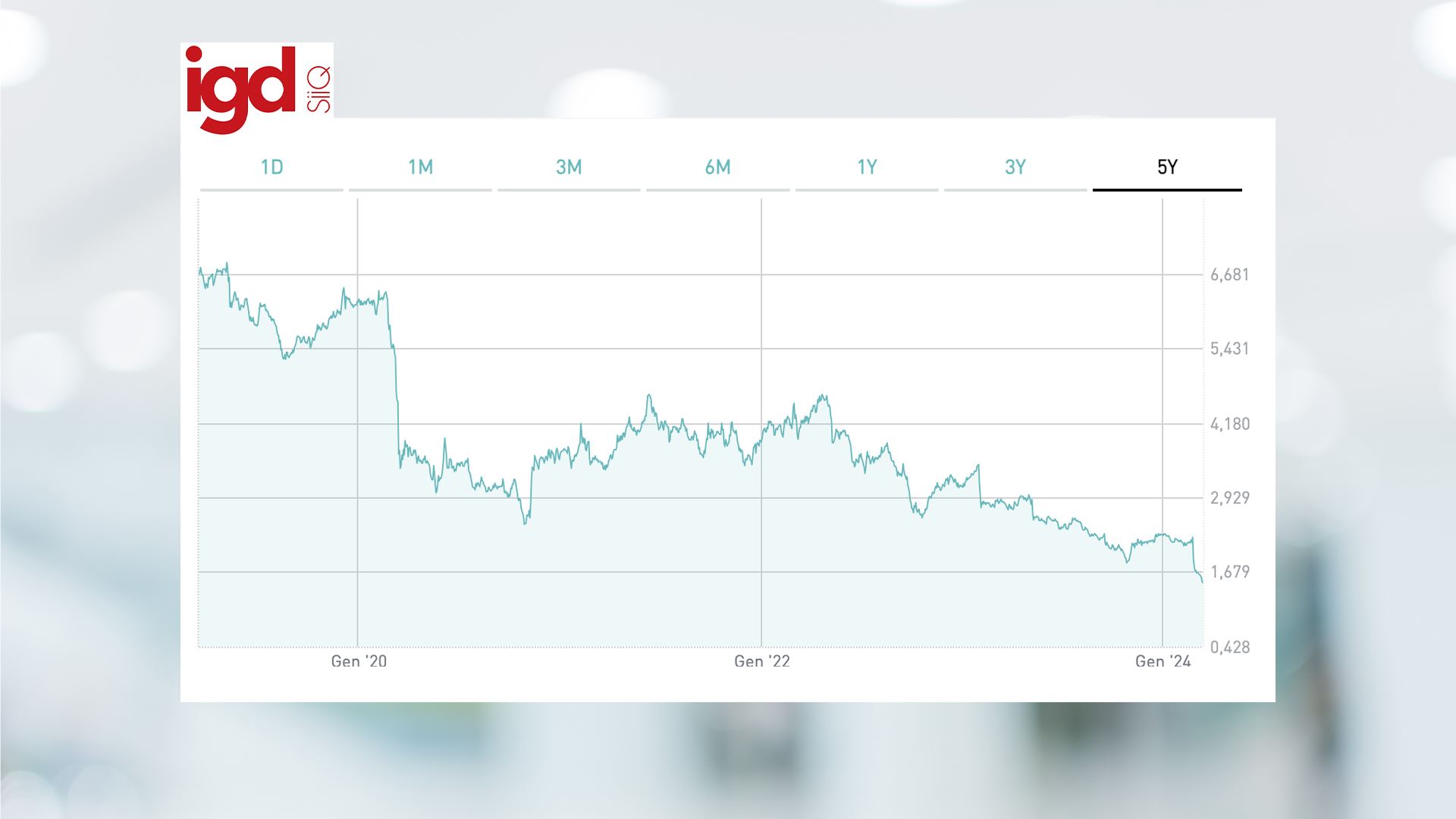Click the 4,180 price axis label
The height and width of the screenshot is (819, 1456).
[x=1229, y=424]
